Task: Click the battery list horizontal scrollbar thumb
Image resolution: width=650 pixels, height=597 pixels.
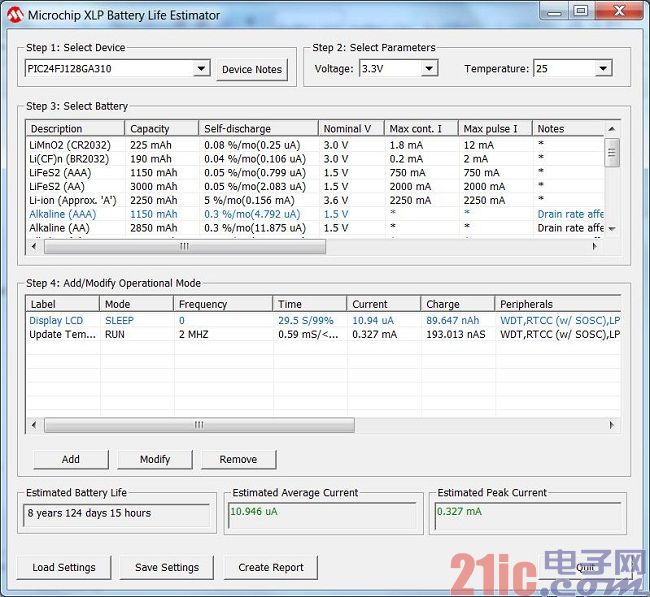Action: [x=185, y=246]
